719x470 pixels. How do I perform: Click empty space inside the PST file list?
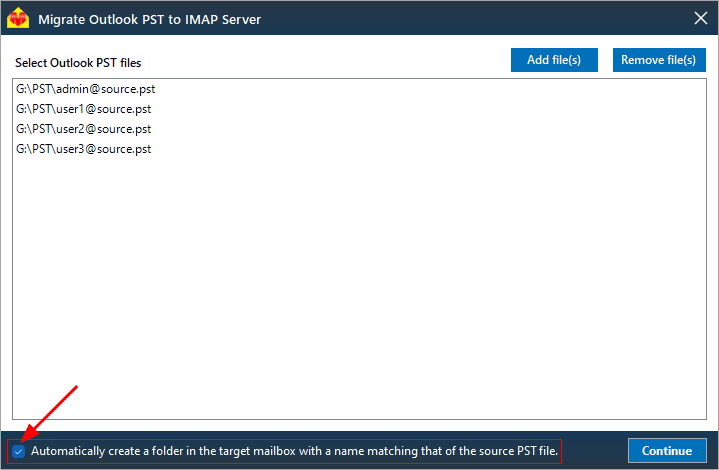tap(360, 284)
